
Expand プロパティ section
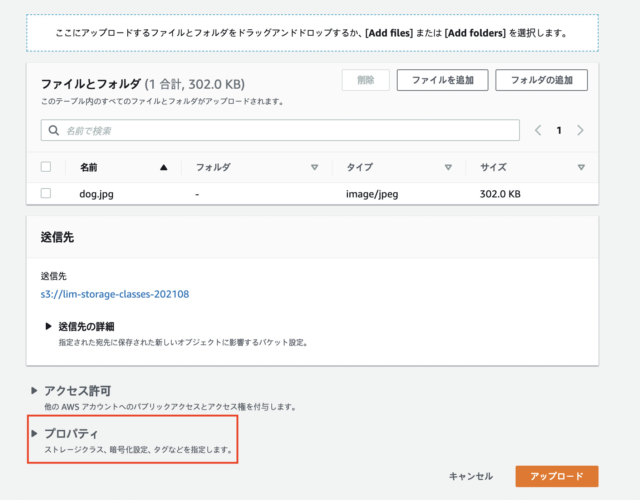point(34,433)
